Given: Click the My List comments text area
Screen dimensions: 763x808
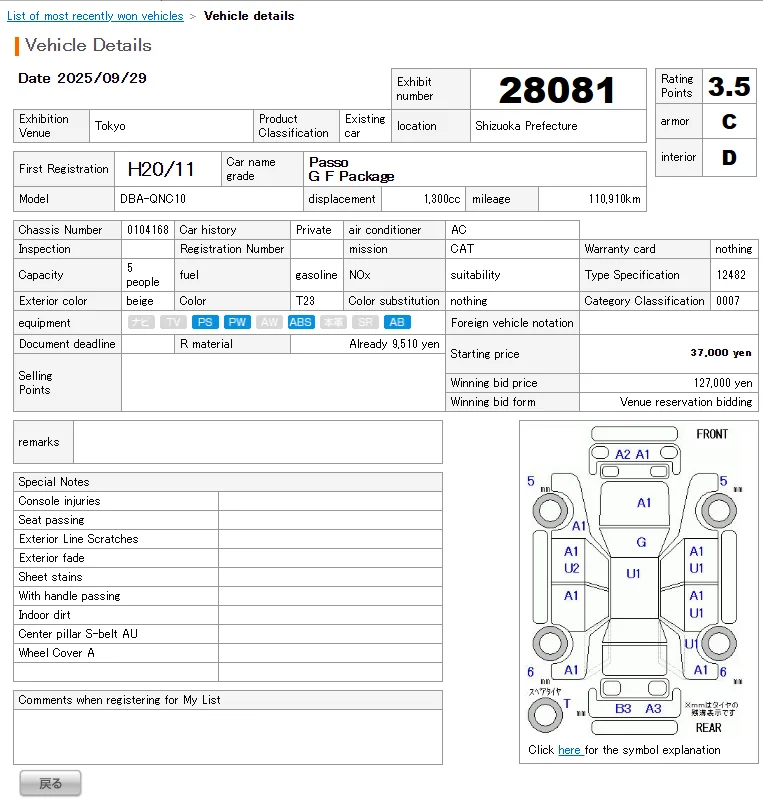Looking at the screenshot, I should [228, 737].
